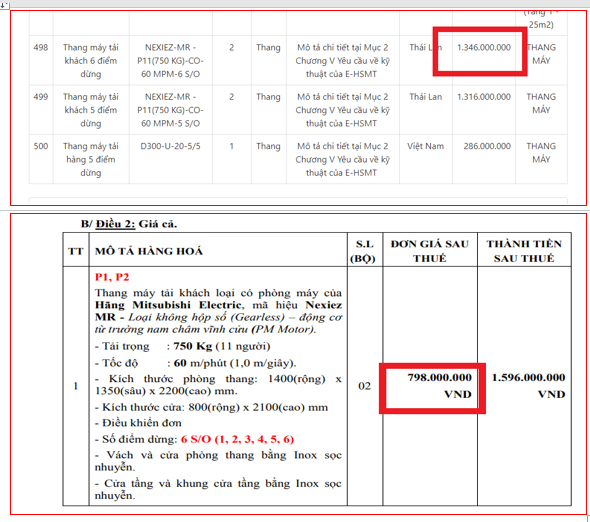This screenshot has width=590, height=522.
Task: Click quantity '1' in row 500
Action: click(231, 146)
